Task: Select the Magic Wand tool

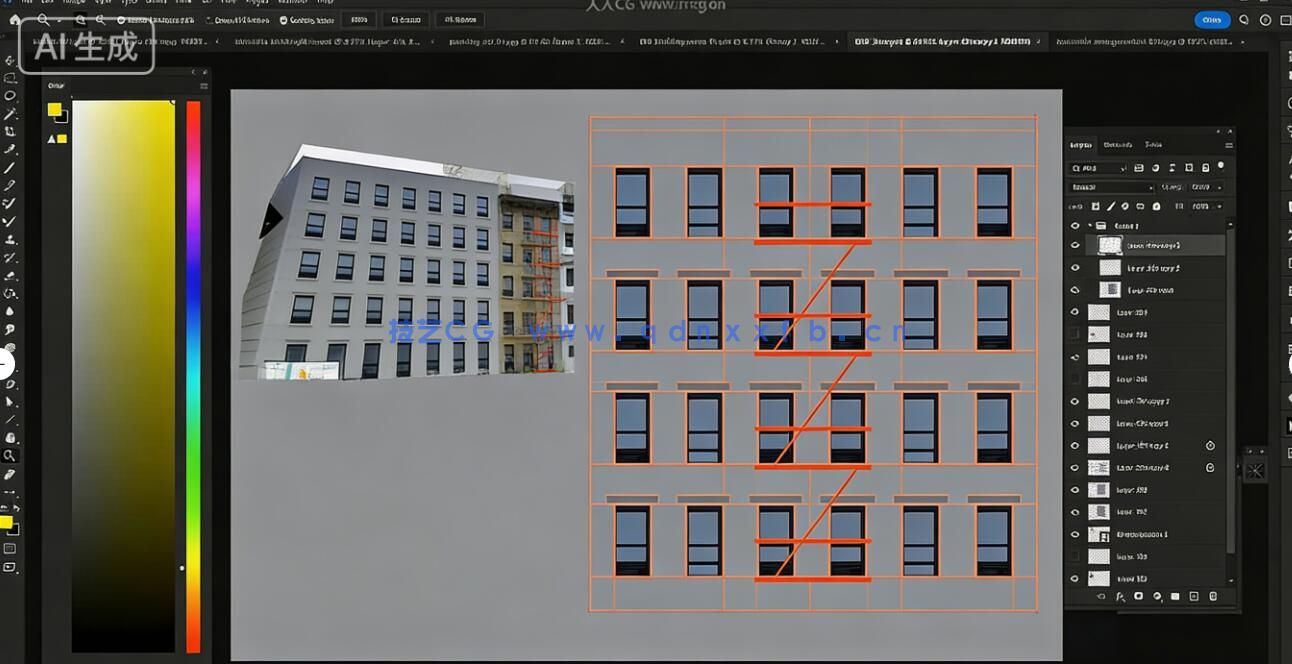Action: [10, 114]
